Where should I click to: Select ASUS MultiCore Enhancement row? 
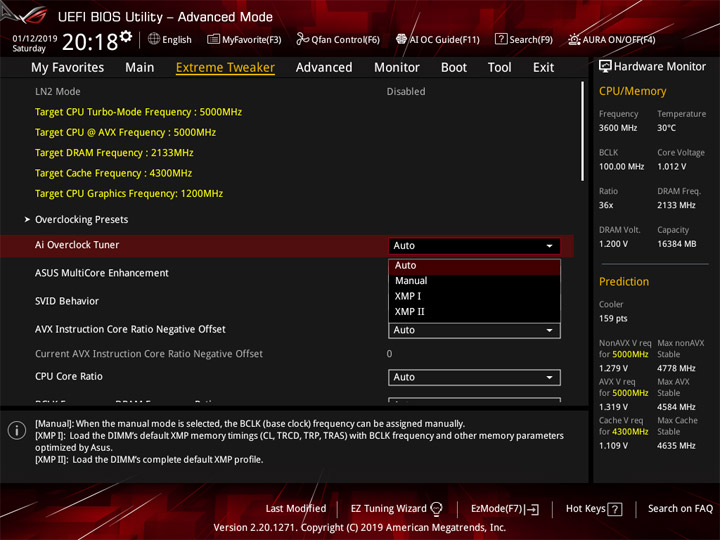pyautogui.click(x=287, y=273)
